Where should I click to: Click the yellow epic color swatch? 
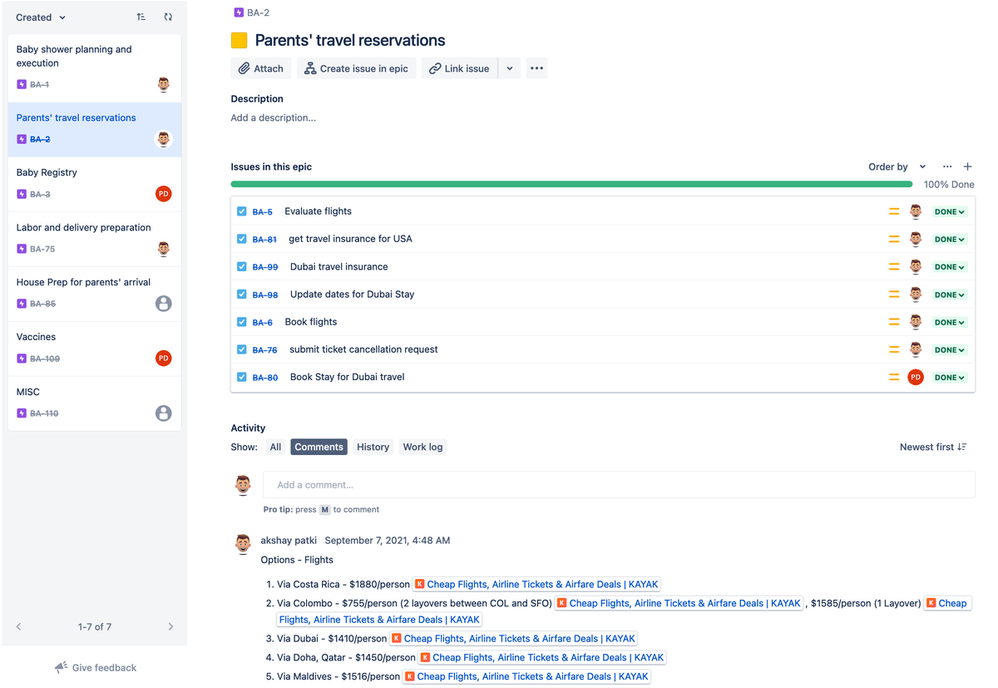pyautogui.click(x=239, y=41)
